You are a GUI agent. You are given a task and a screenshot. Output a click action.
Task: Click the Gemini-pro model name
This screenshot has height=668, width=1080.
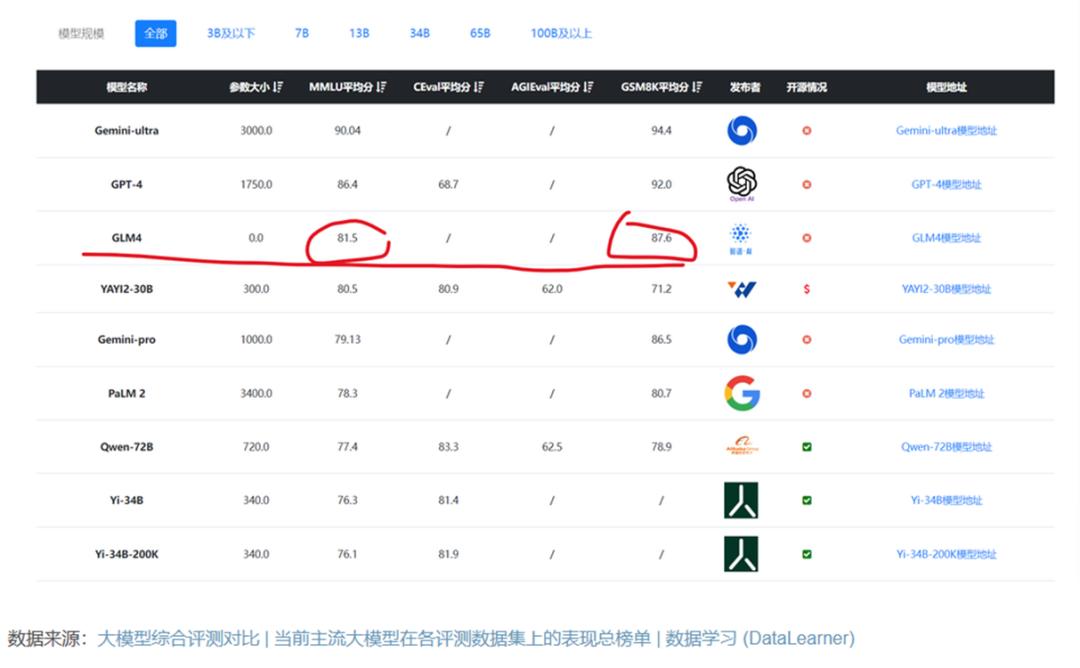coord(127,340)
